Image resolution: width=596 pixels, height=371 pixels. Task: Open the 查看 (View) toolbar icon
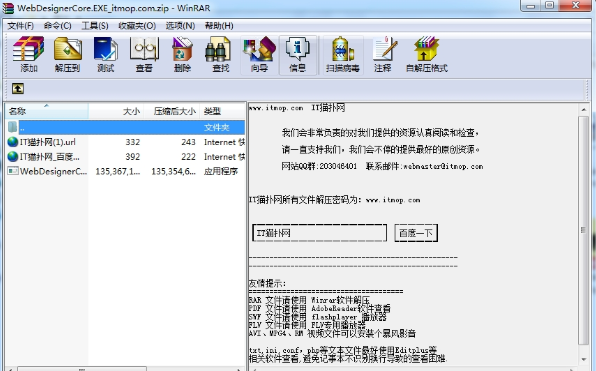coord(144,49)
